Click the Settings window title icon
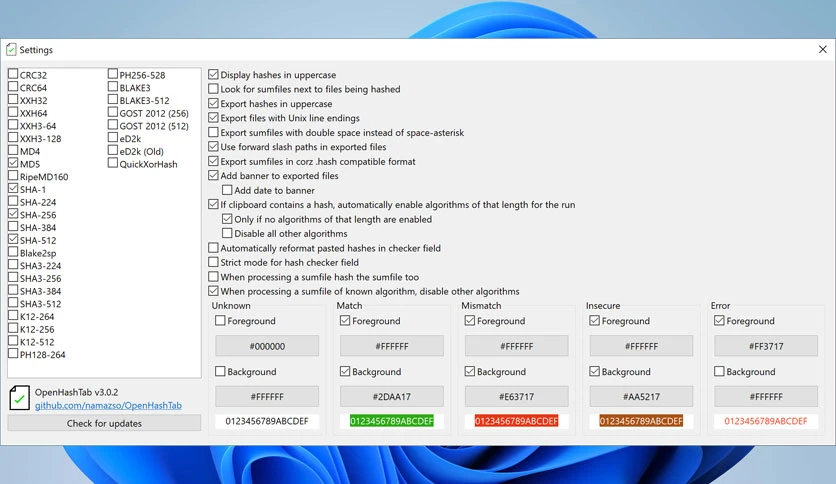 (x=11, y=50)
